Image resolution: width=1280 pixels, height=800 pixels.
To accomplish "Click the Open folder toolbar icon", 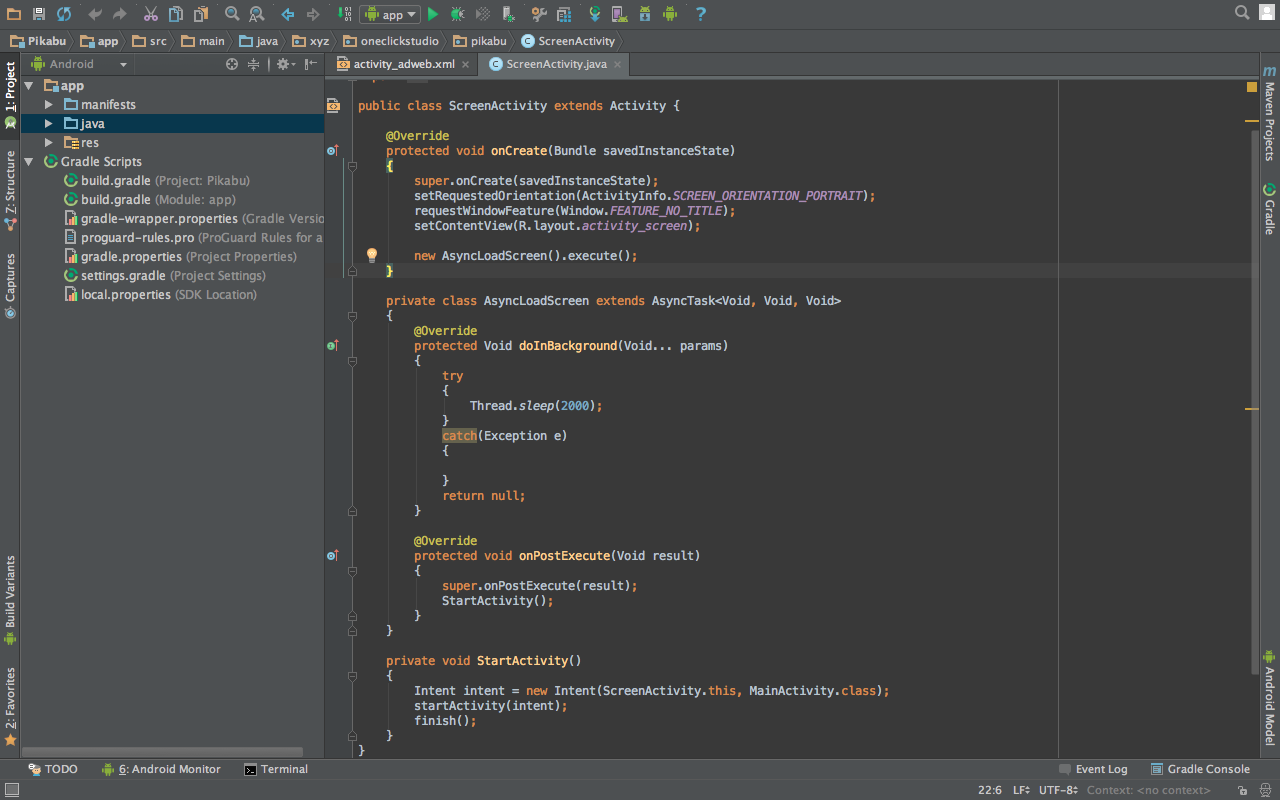I will point(13,14).
